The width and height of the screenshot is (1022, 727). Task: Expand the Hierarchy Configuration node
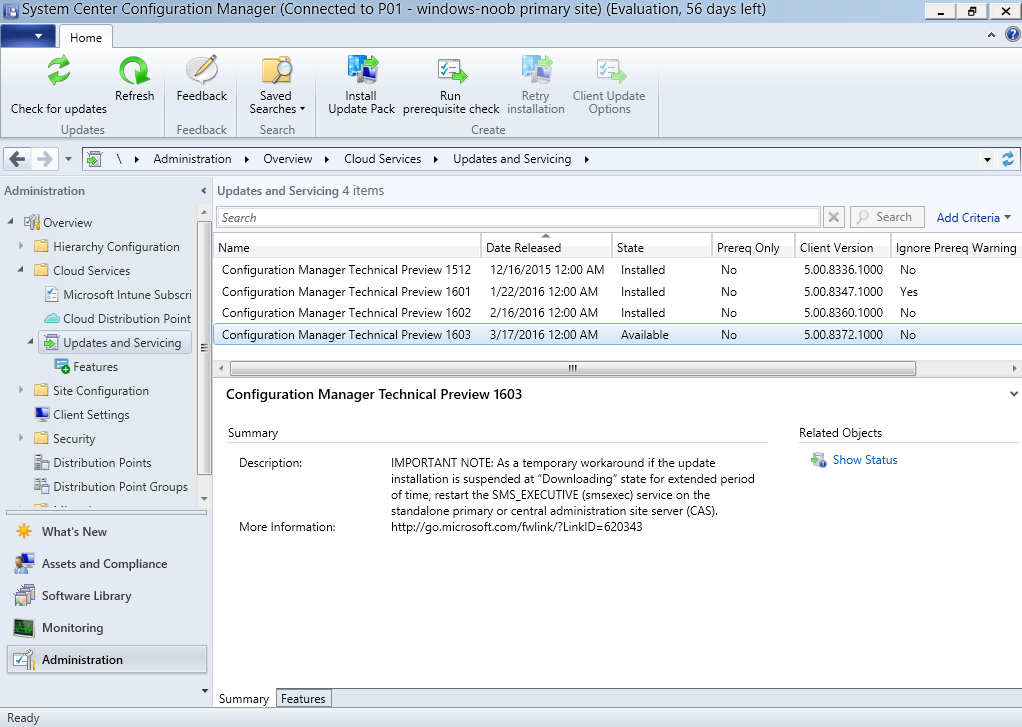21,246
